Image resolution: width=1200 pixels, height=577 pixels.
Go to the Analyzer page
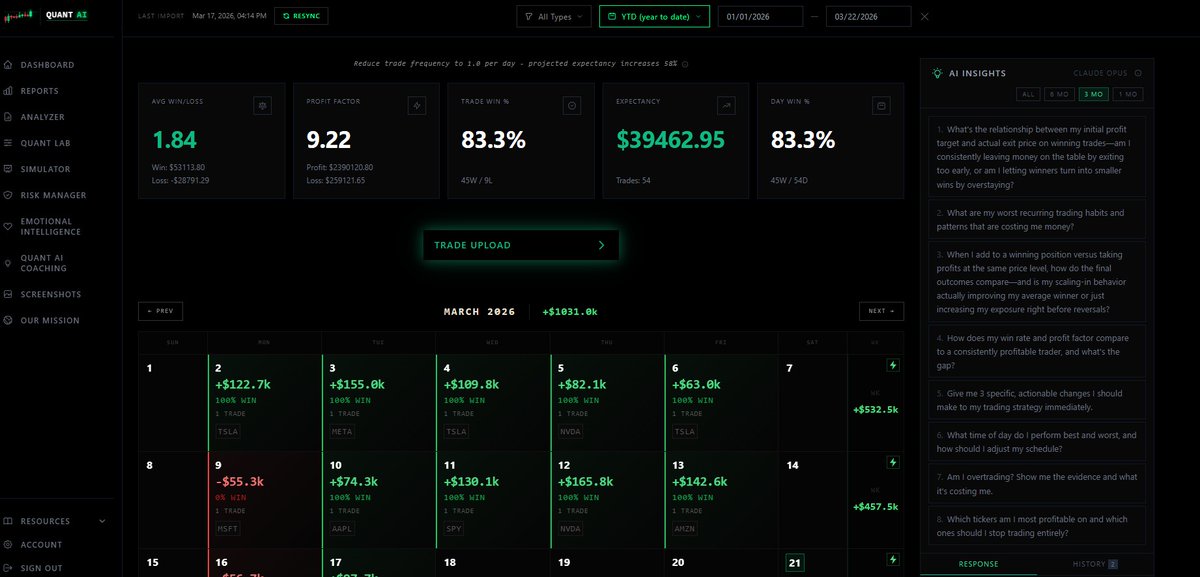point(40,117)
